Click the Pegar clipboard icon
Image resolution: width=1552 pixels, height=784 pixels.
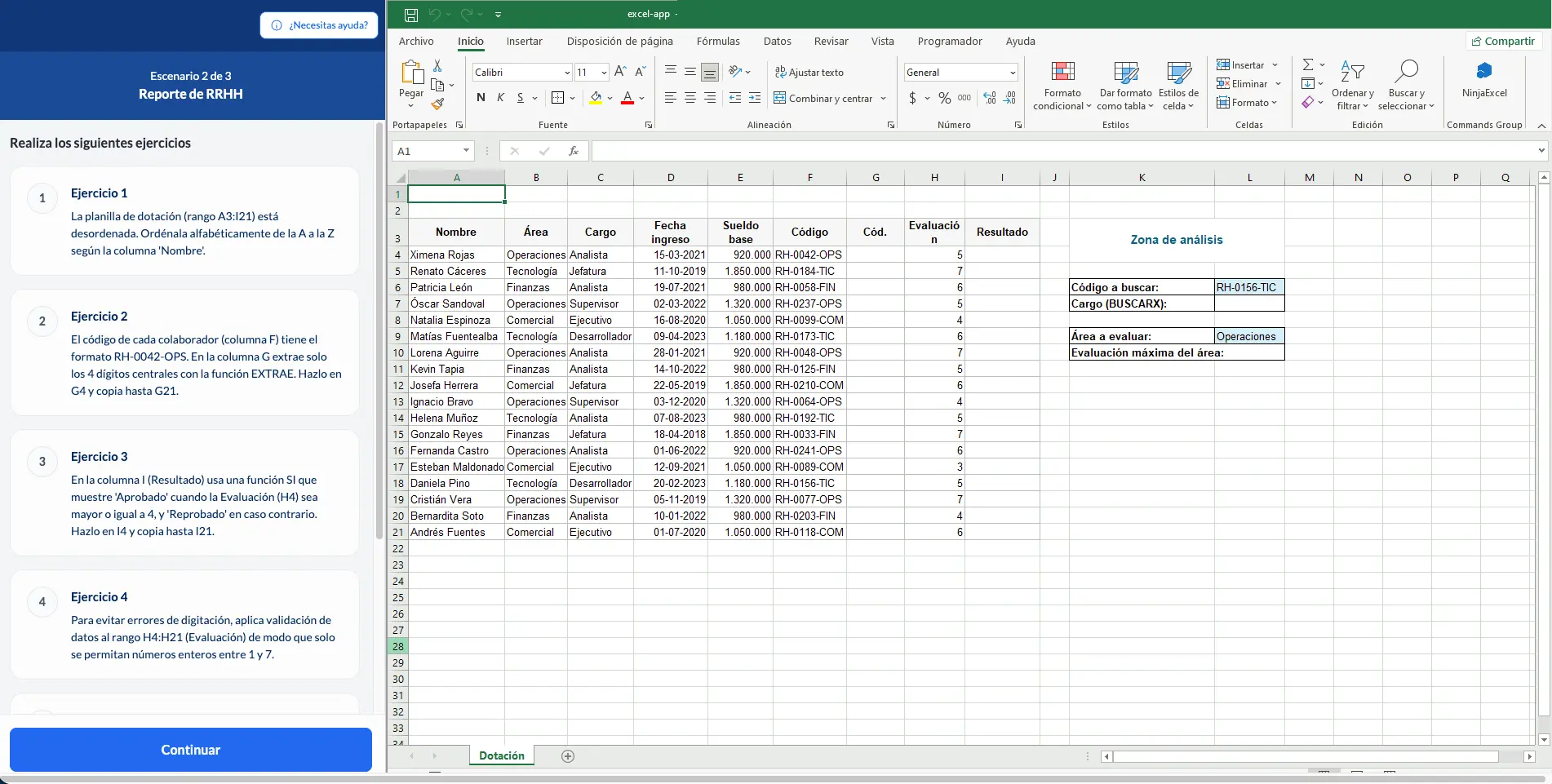(x=412, y=73)
